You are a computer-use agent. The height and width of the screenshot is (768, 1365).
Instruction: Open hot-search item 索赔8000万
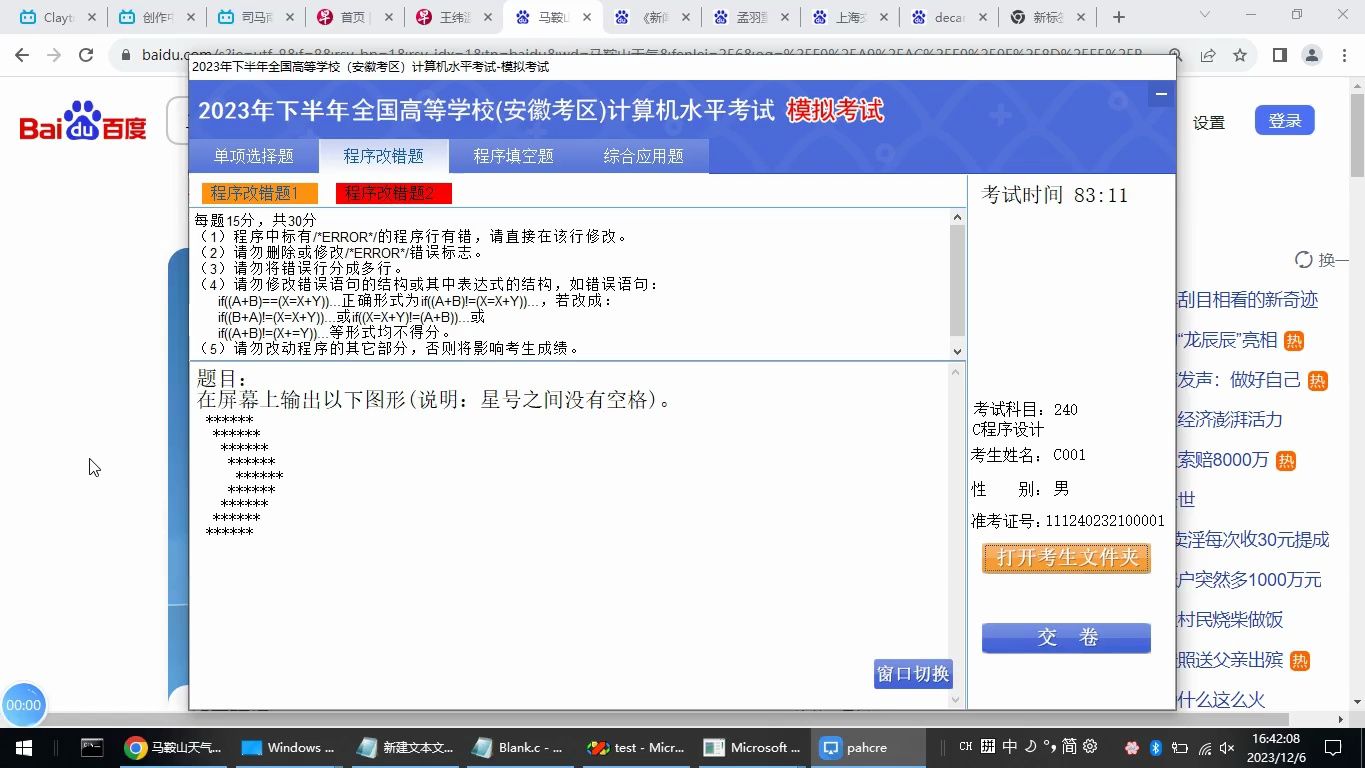(1223, 460)
